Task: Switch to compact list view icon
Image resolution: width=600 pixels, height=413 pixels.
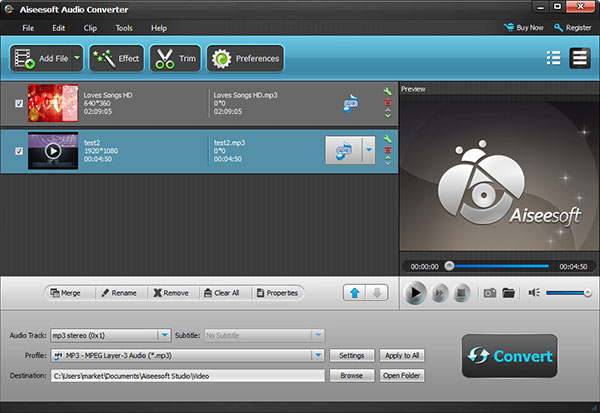Action: pyautogui.click(x=553, y=58)
